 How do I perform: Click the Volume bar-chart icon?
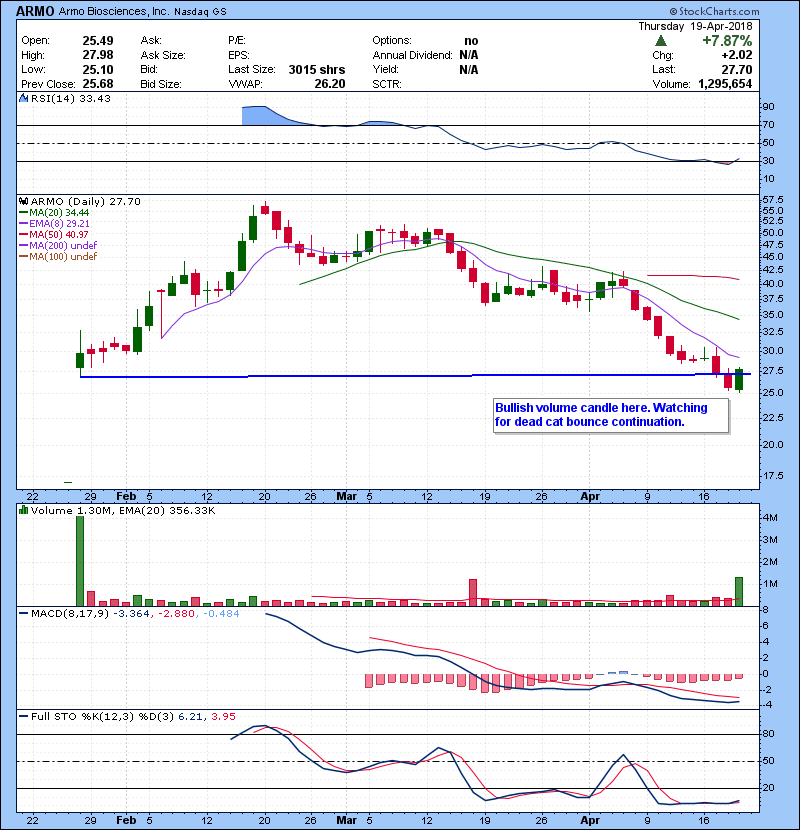(x=23, y=510)
